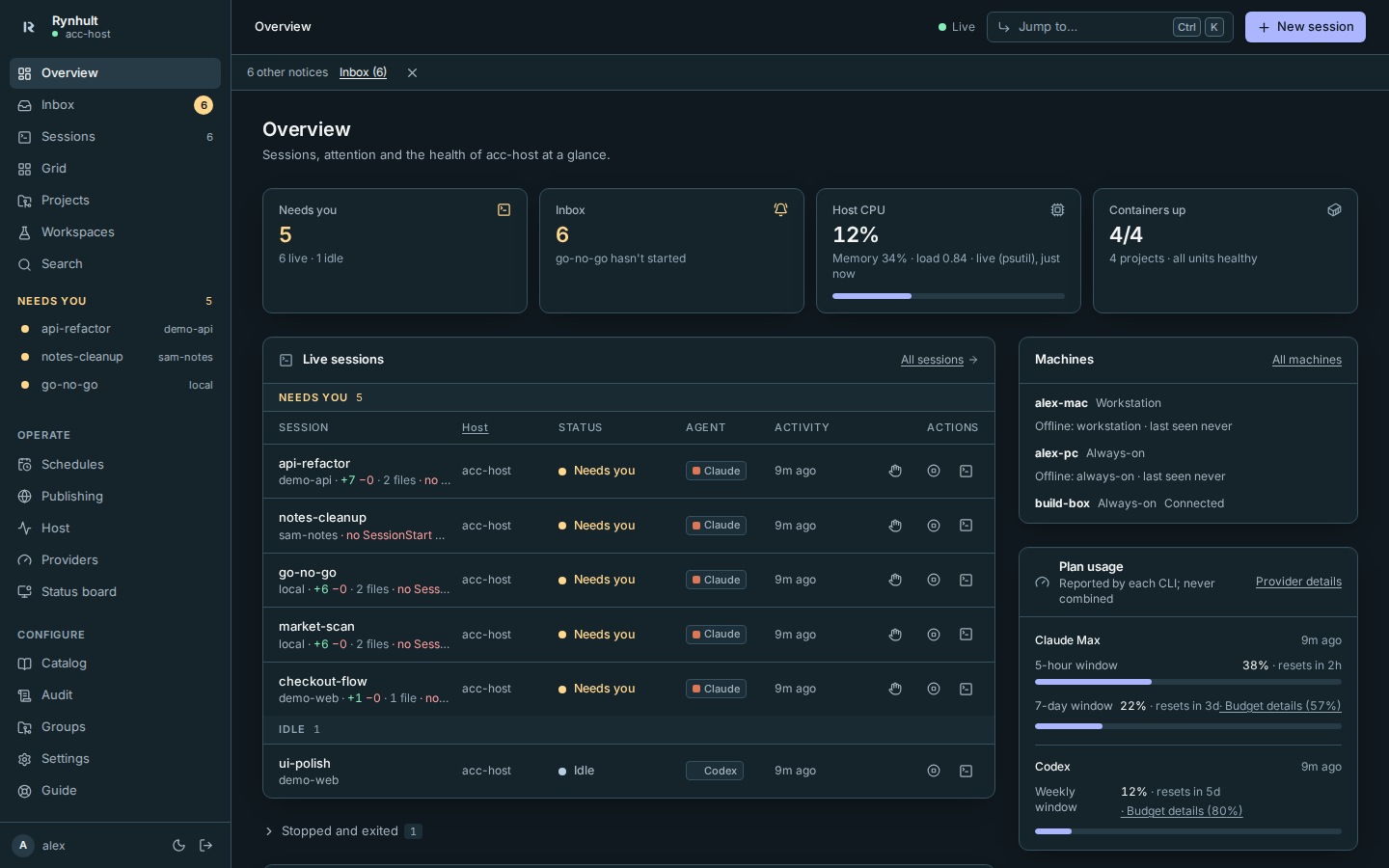Click the circle target icon in notes-cleanup row

tap(934, 526)
